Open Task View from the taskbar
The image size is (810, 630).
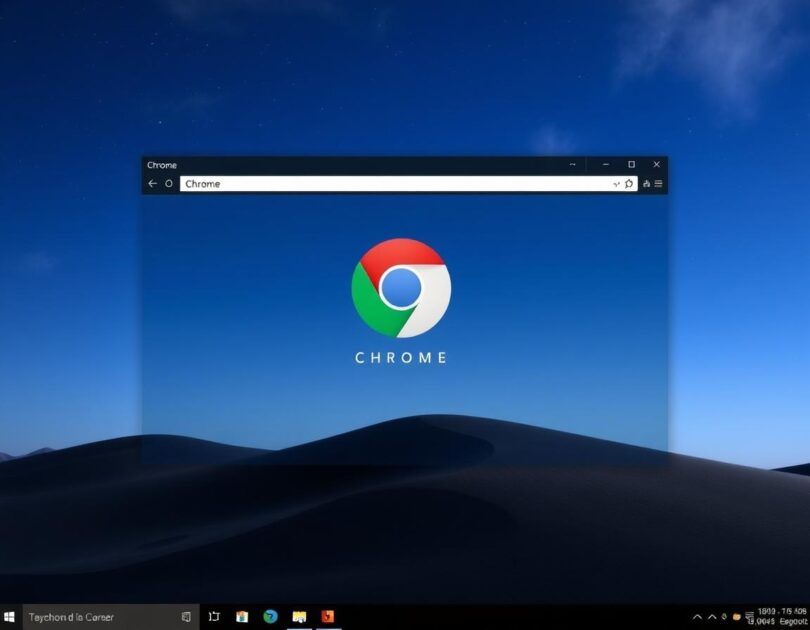[214, 617]
